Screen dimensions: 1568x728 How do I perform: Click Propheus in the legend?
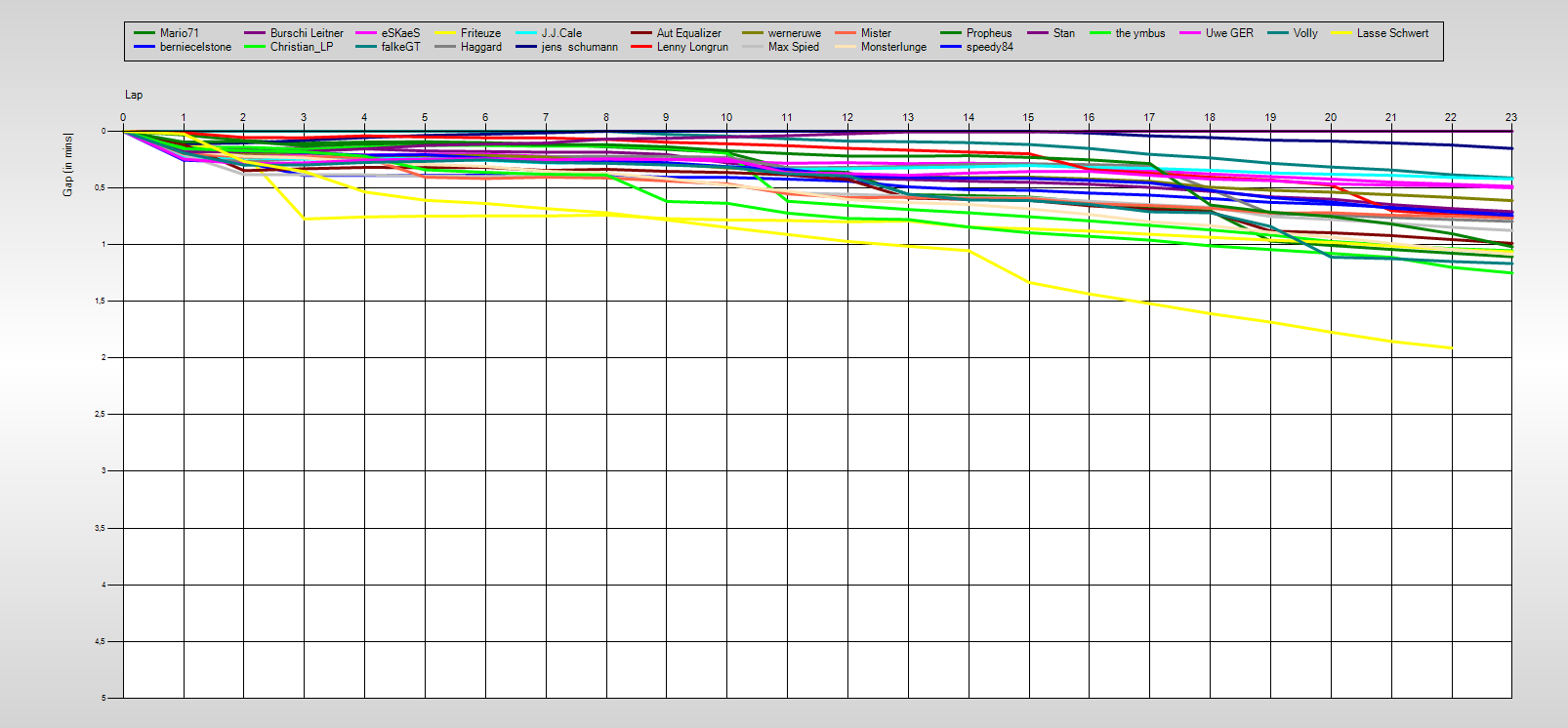(x=989, y=33)
